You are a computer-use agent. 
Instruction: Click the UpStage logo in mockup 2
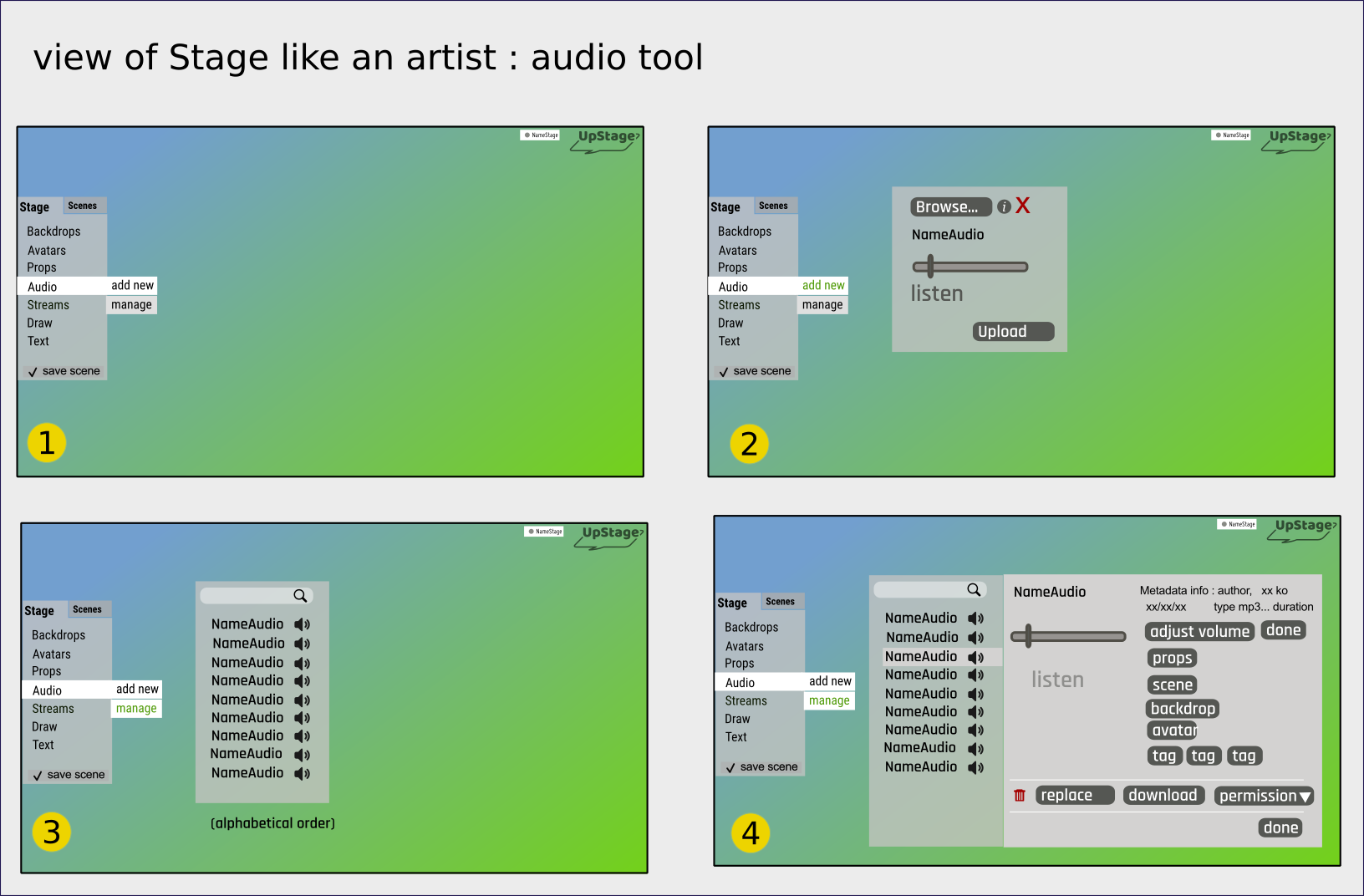(1297, 140)
